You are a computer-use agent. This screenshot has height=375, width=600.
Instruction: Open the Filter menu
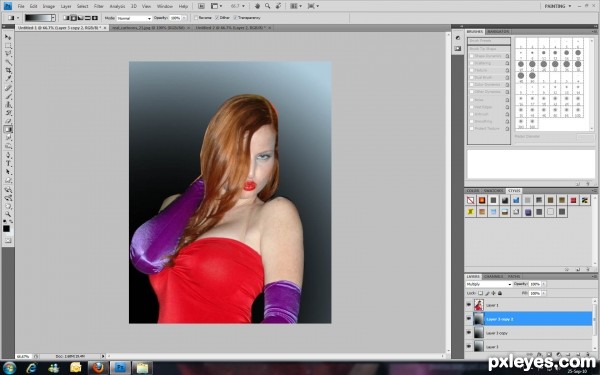click(x=99, y=6)
